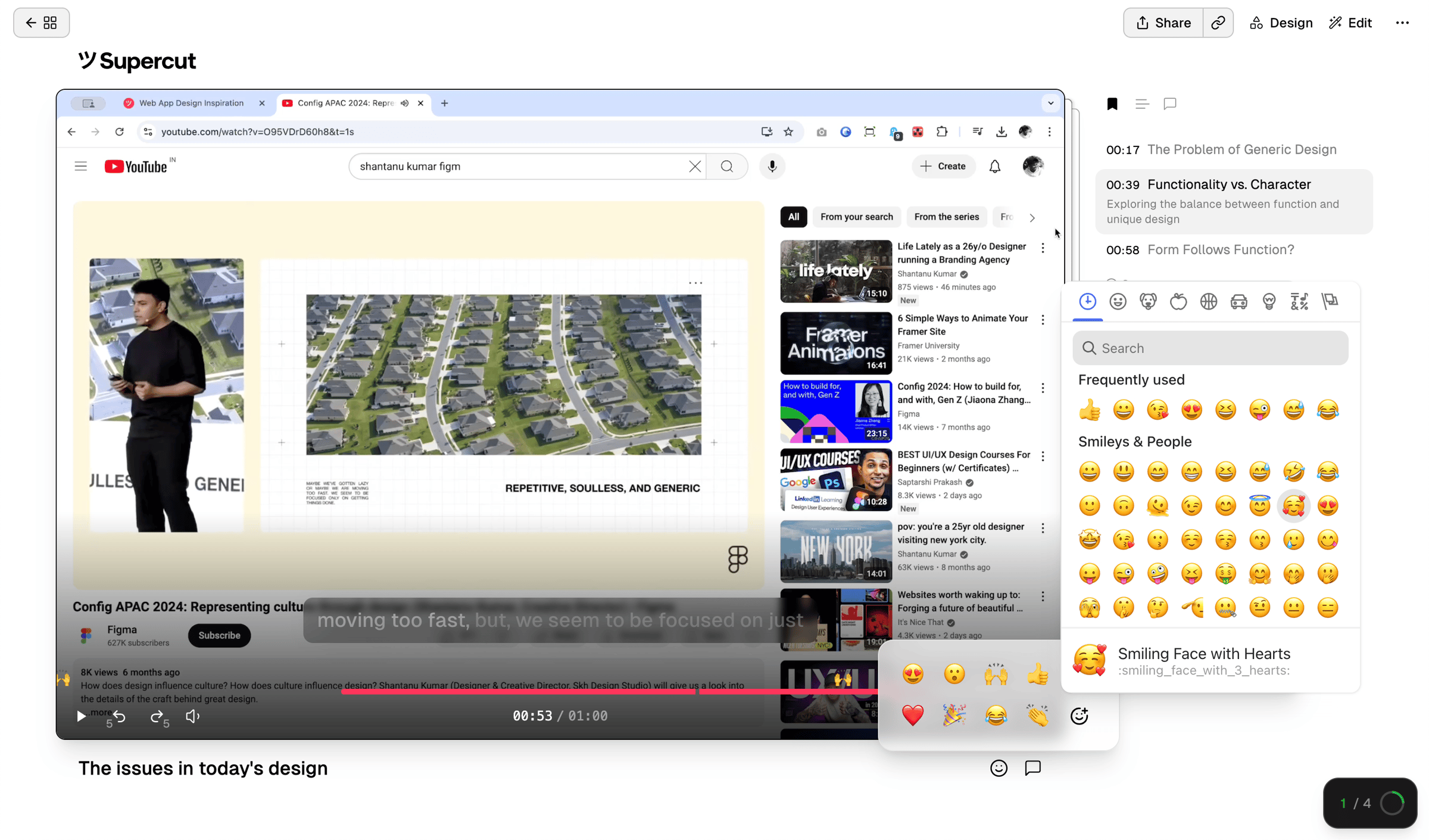Mute the video volume

coord(192,716)
